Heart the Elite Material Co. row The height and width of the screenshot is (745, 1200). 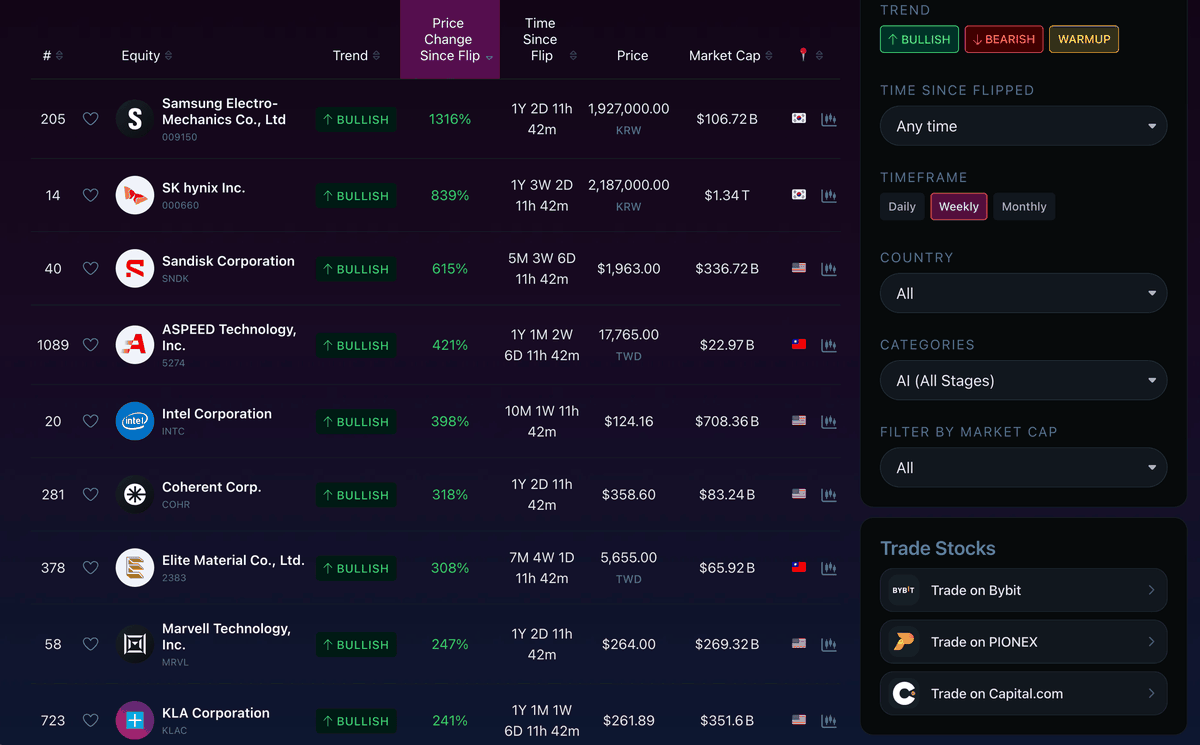click(x=90, y=568)
